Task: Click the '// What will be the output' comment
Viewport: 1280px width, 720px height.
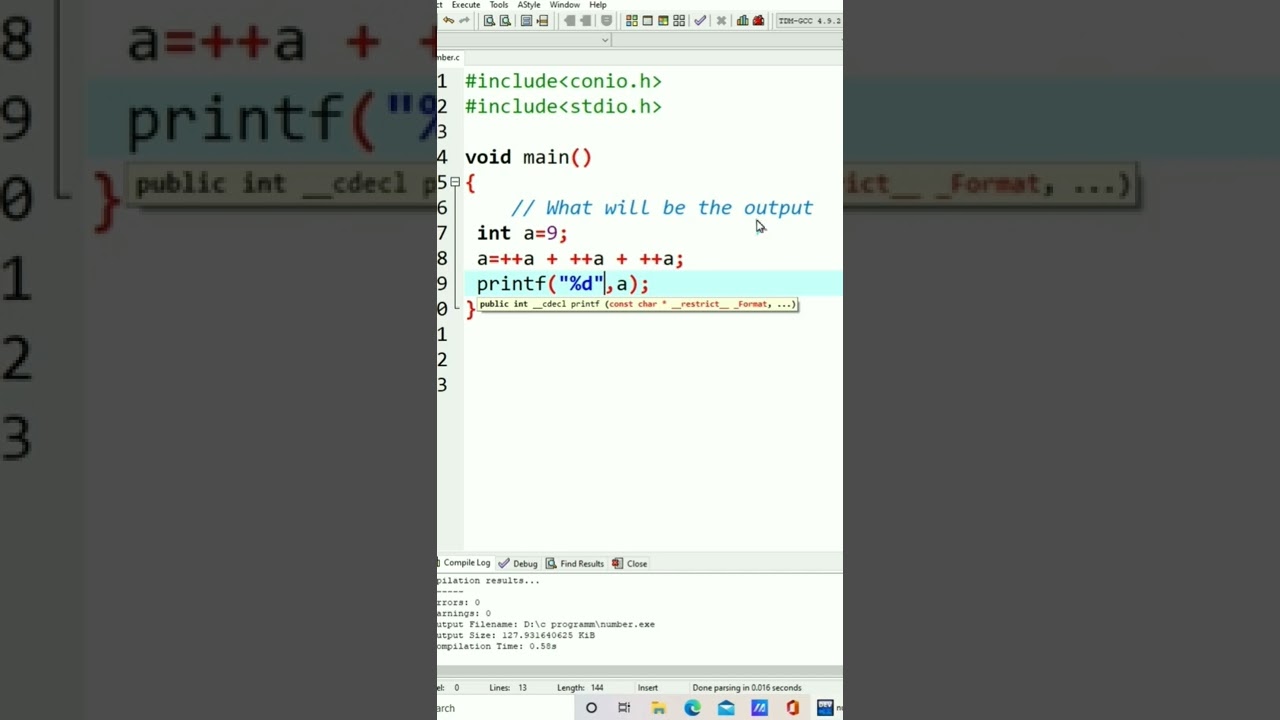Action: click(662, 208)
